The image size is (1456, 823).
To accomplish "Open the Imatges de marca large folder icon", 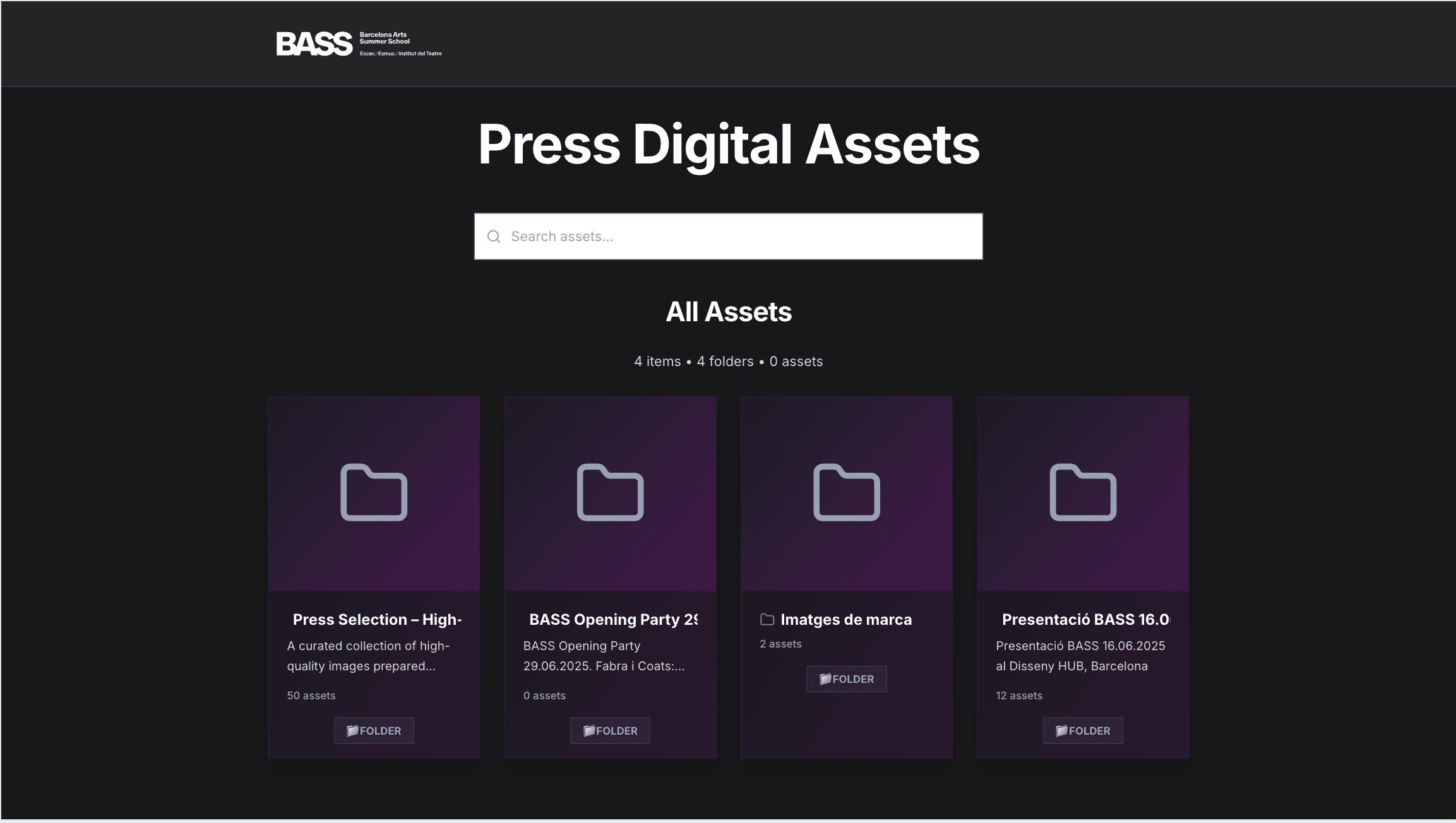I will click(846, 492).
